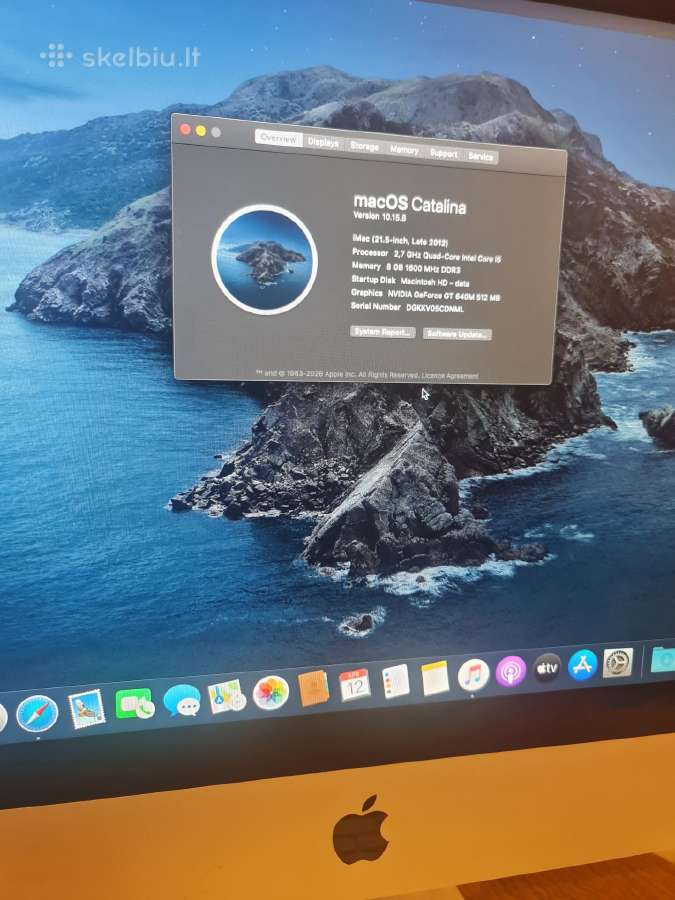
Task: Launch the Mail app in Dock
Action: coord(87,708)
